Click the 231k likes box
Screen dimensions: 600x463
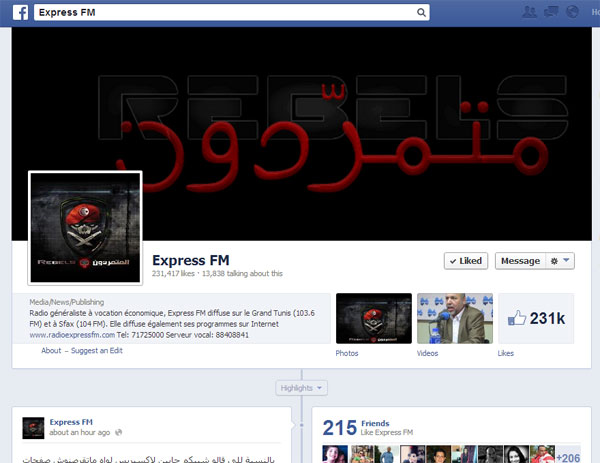pyautogui.click(x=536, y=318)
